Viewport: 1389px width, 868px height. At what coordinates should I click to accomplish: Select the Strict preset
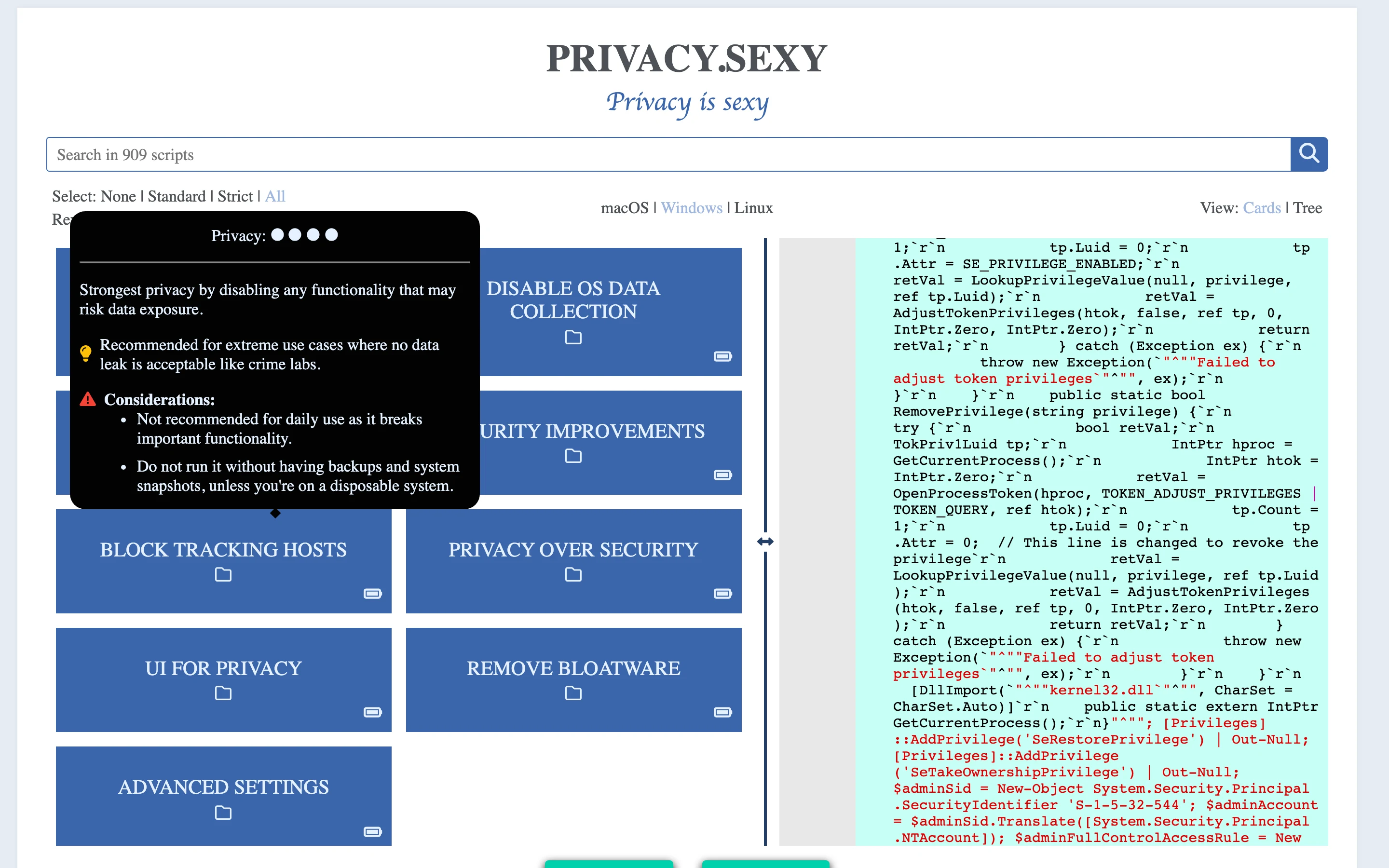(235, 196)
